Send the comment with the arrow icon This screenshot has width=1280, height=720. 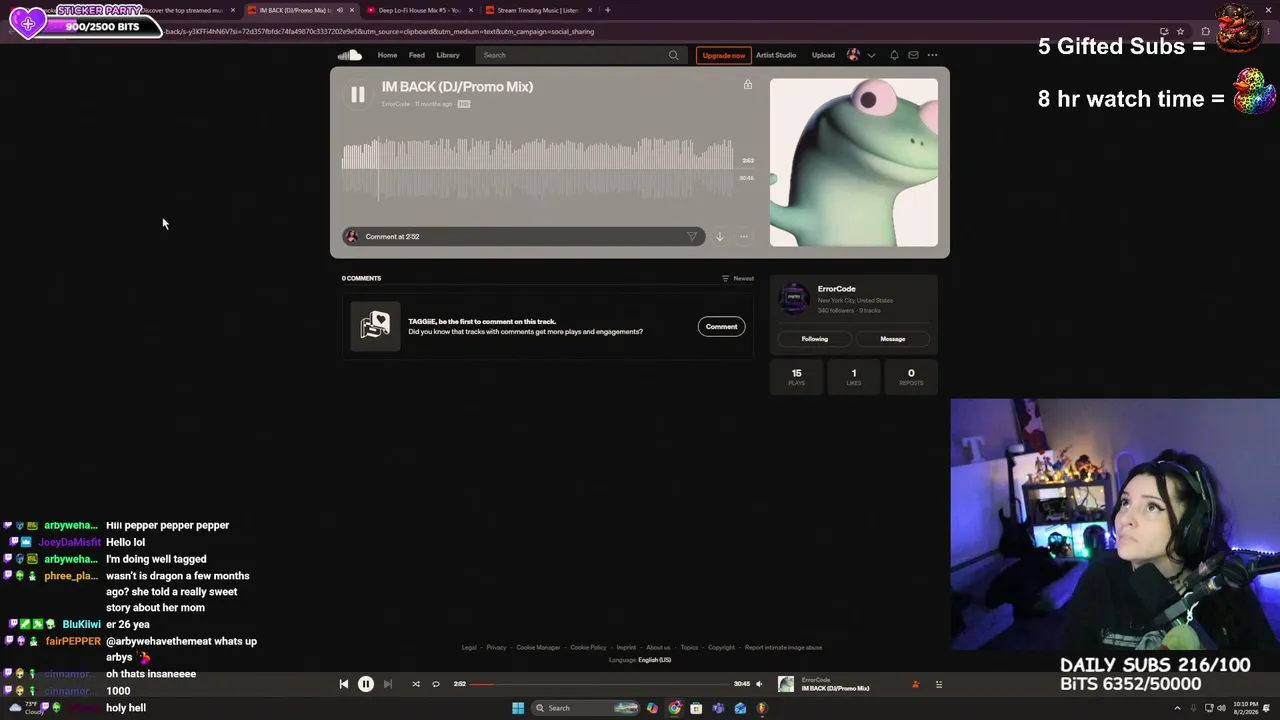pyautogui.click(x=692, y=237)
